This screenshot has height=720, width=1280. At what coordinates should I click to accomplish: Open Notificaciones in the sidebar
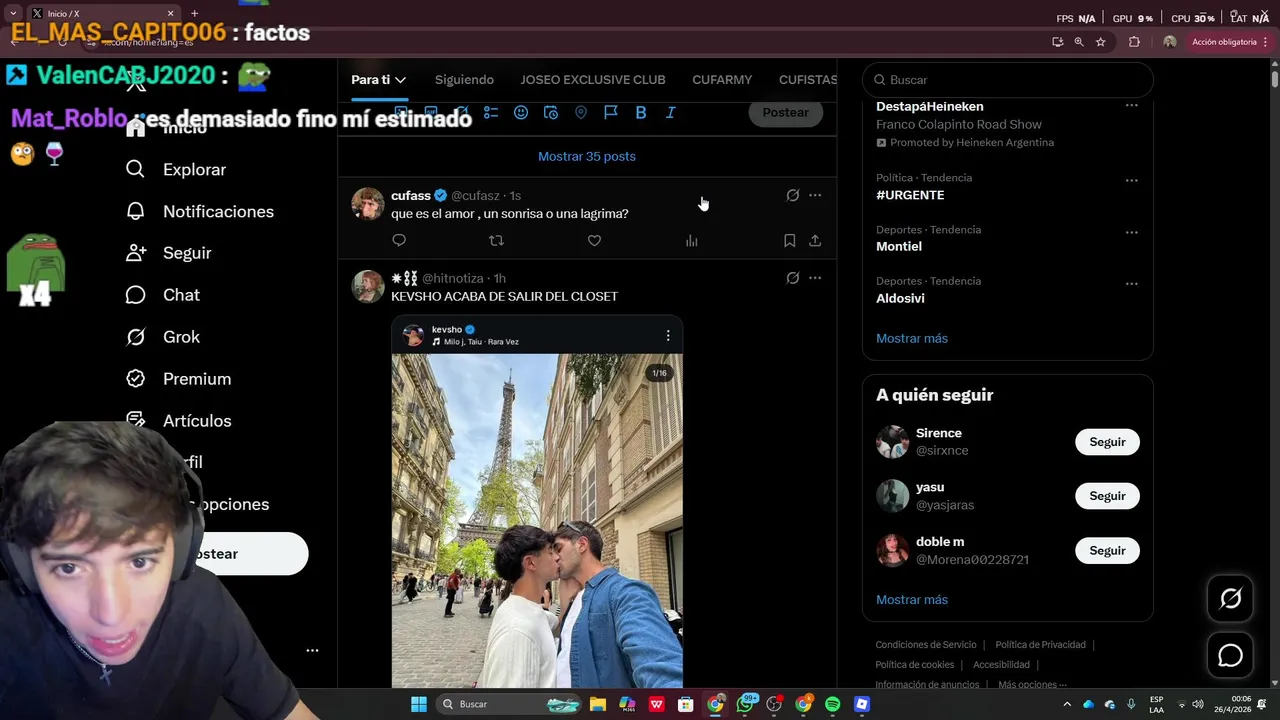pos(200,212)
